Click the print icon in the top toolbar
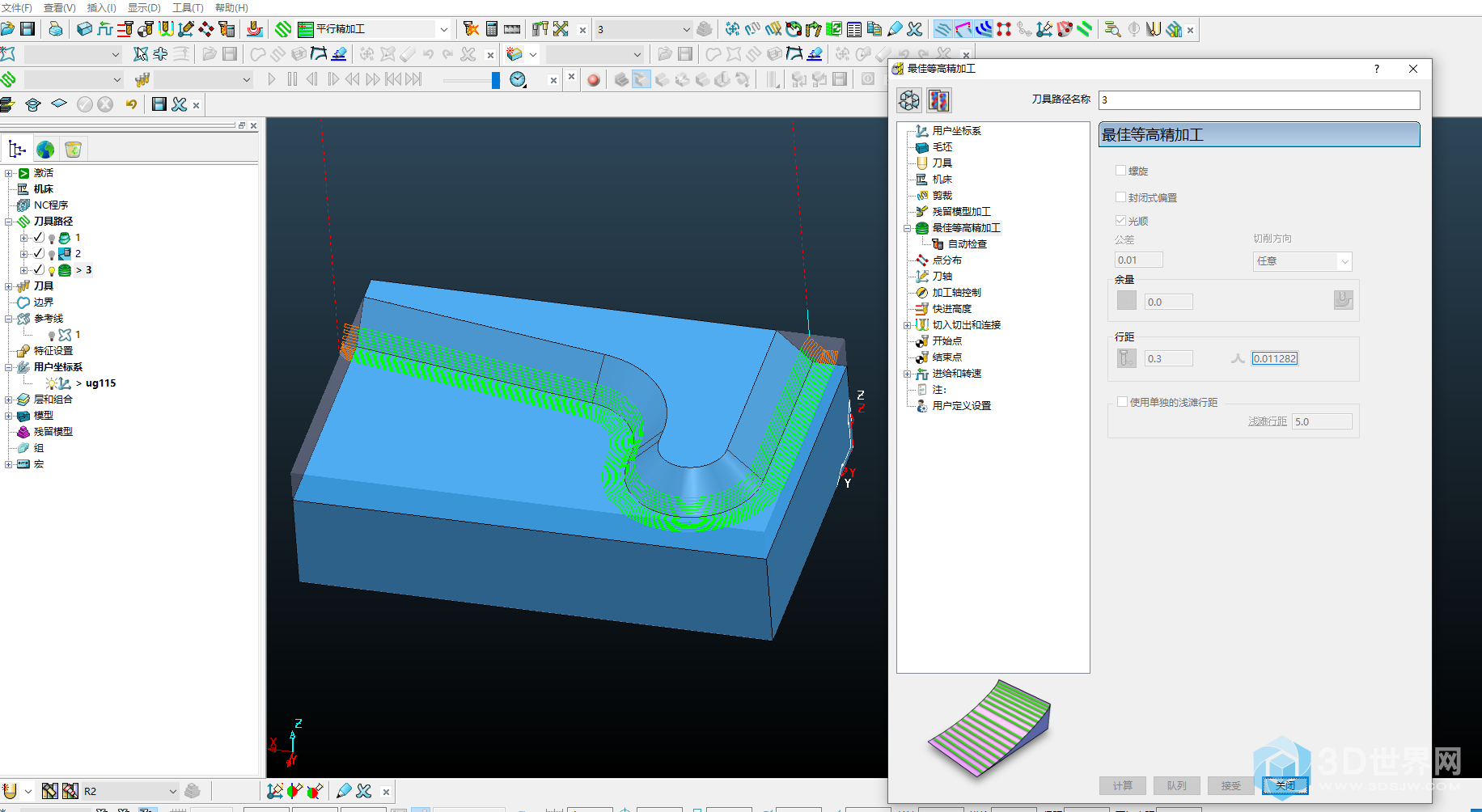This screenshot has width=1482, height=812. [55, 29]
